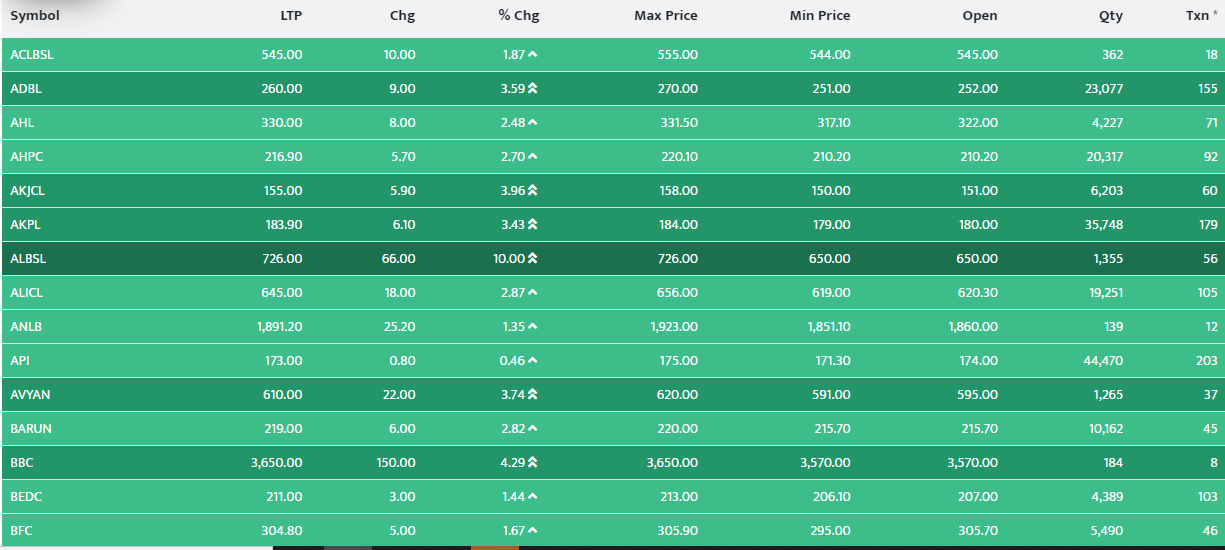The image size is (1225, 550).
Task: Sort by the LTP column header
Action: (290, 16)
